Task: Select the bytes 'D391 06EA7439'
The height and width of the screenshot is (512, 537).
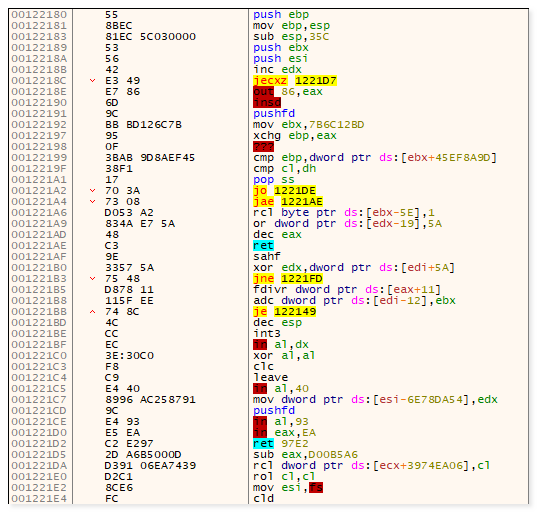Action: pos(150,466)
